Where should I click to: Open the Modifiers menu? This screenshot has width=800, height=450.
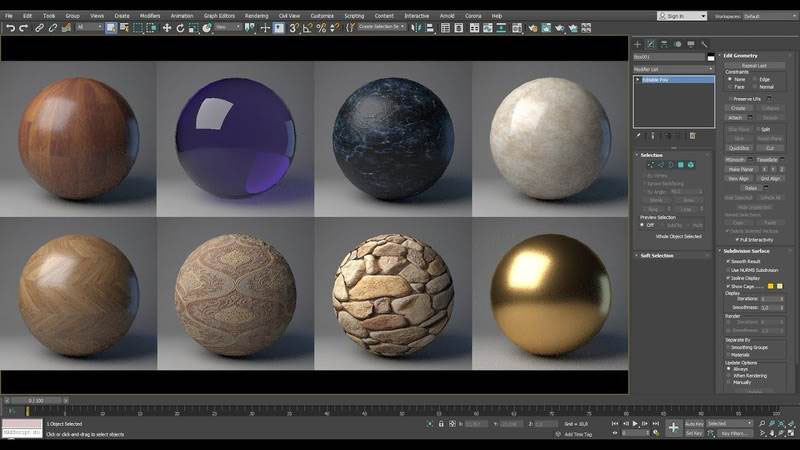150,16
